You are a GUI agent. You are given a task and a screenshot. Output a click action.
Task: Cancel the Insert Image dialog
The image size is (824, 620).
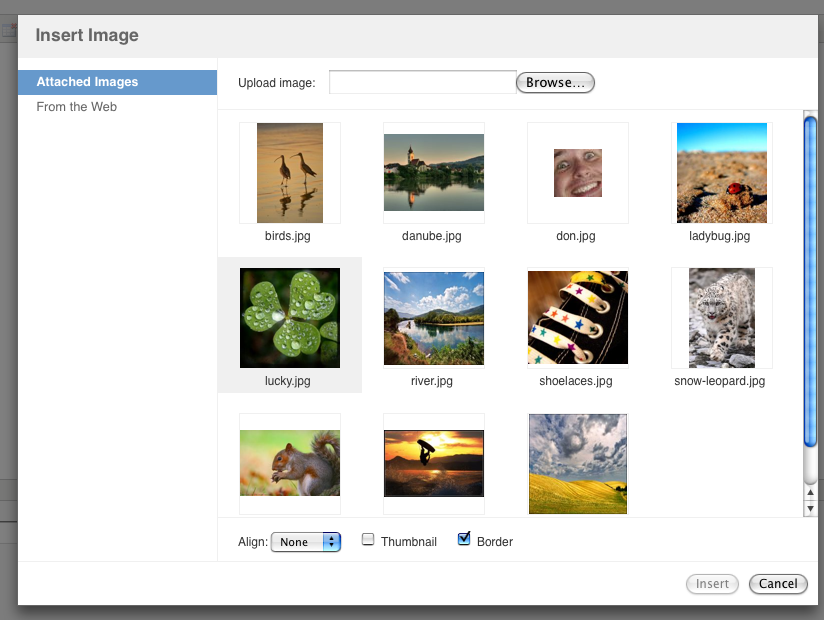[x=778, y=584]
